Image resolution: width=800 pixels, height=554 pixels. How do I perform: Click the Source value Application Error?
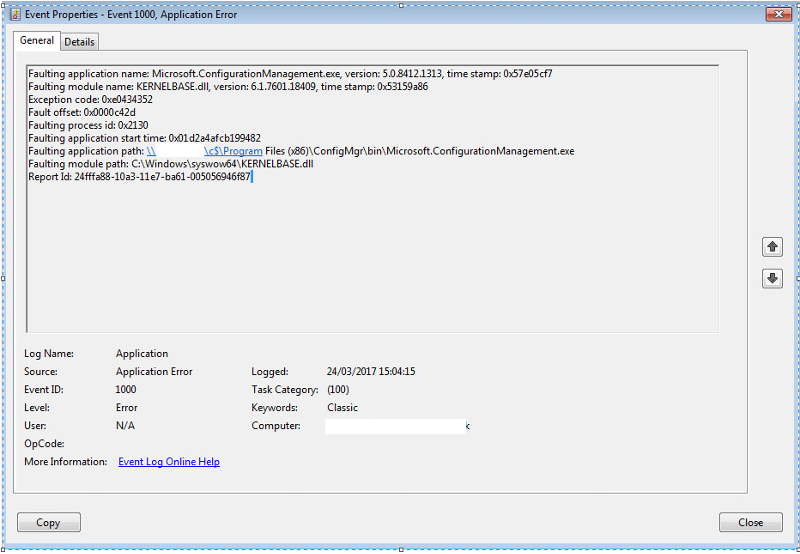coord(154,371)
